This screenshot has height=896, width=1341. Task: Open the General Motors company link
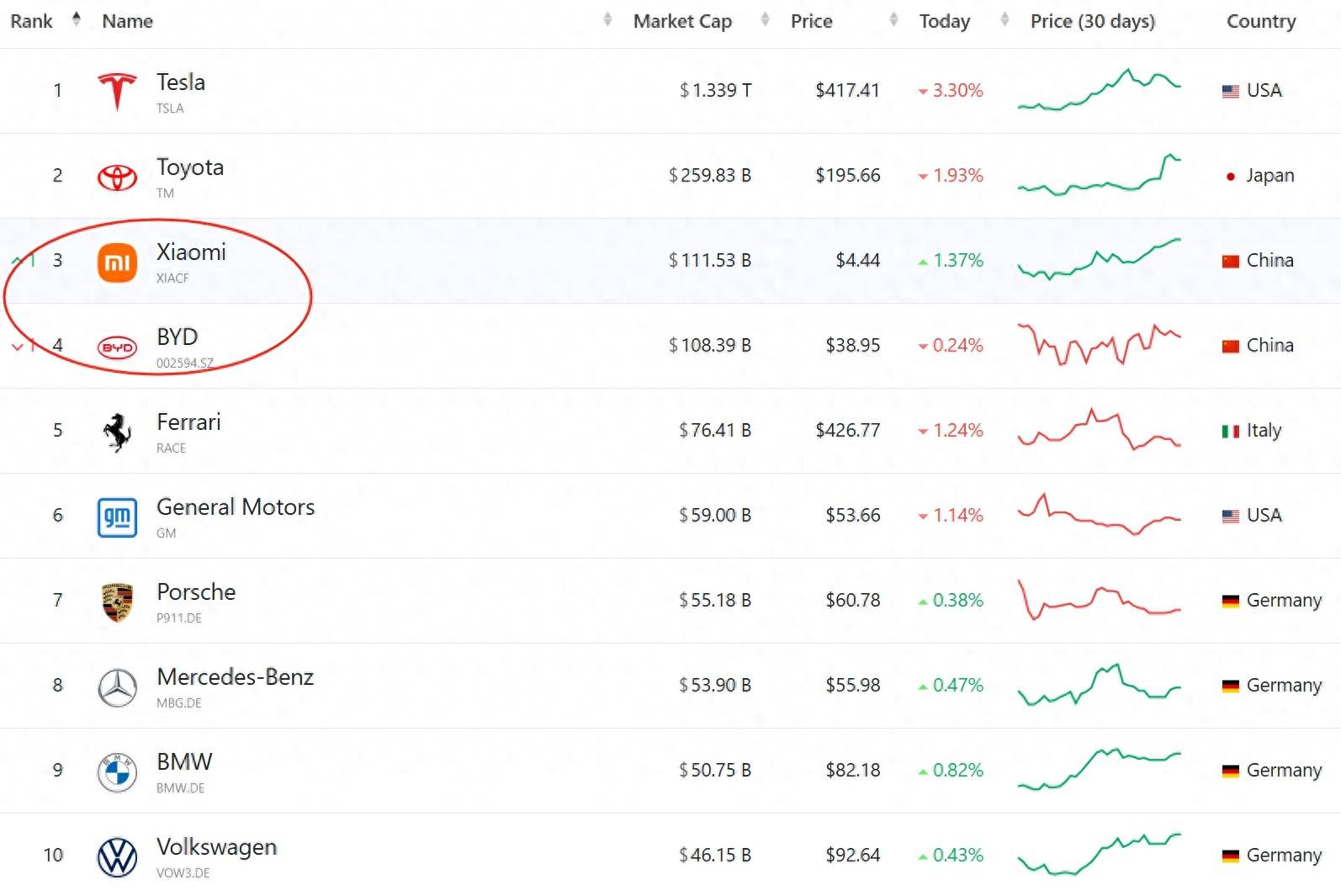[x=236, y=507]
